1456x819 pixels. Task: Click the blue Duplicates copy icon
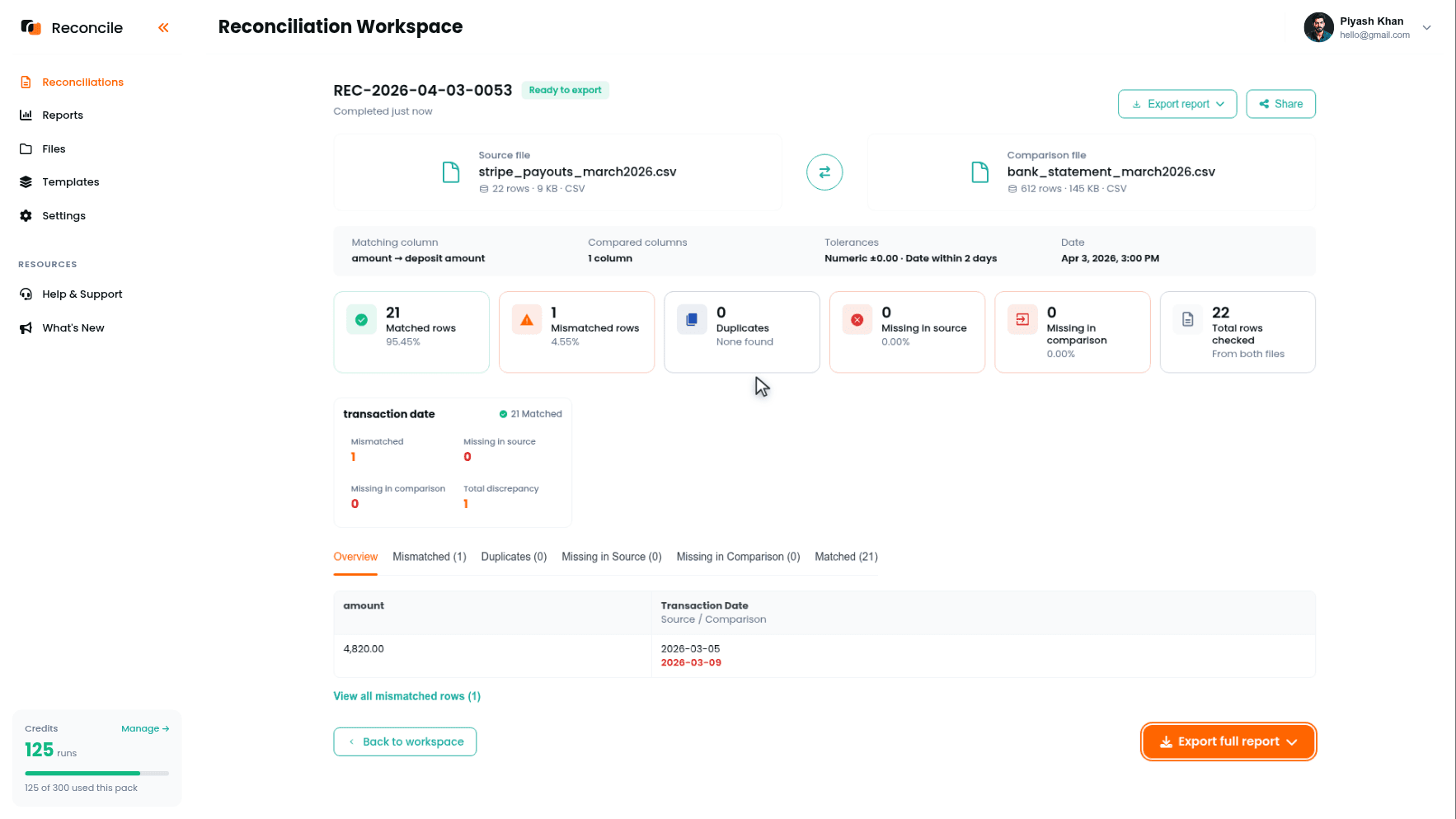coord(692,319)
